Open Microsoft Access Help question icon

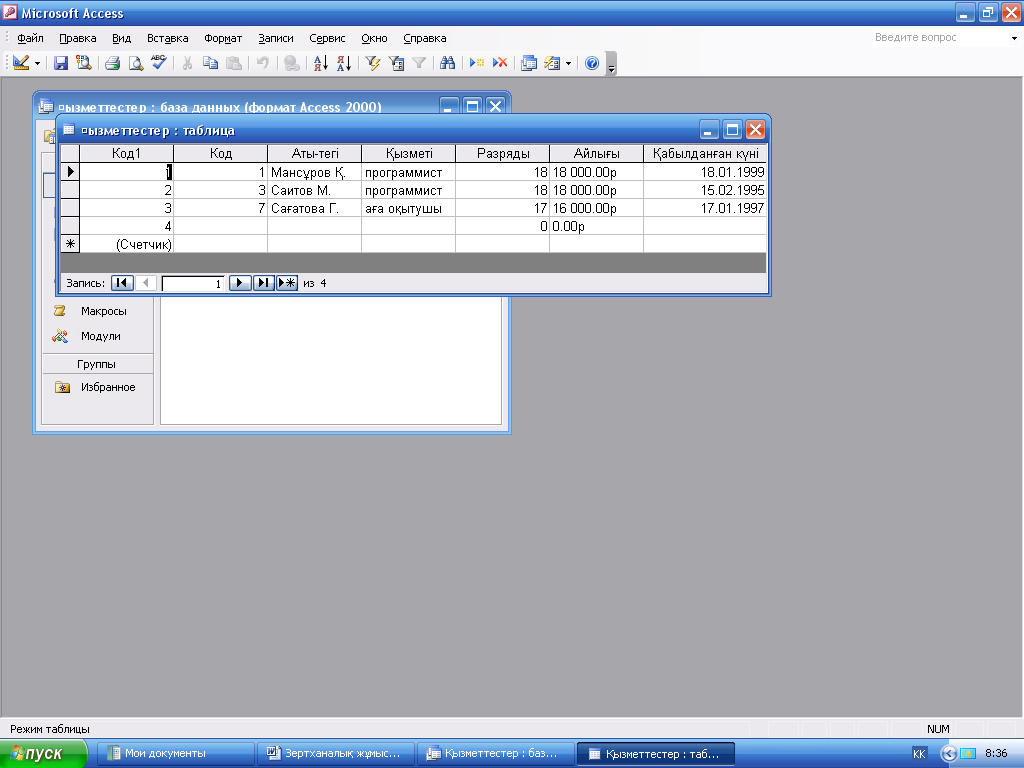point(592,63)
